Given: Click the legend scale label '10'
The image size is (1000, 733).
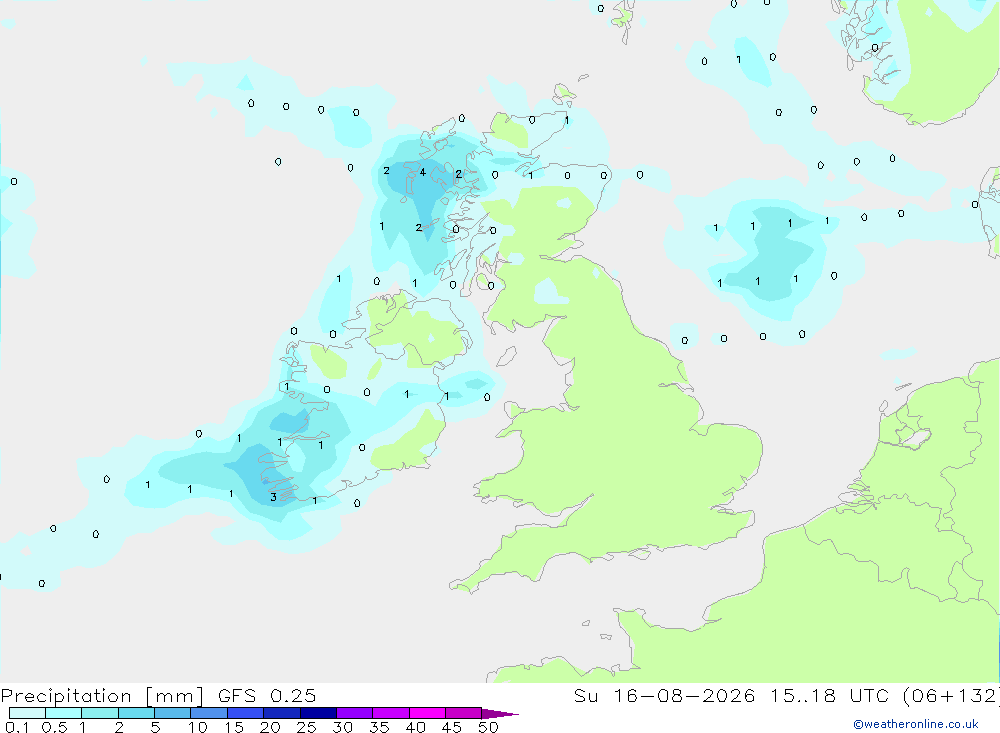Looking at the screenshot, I should [x=198, y=727].
